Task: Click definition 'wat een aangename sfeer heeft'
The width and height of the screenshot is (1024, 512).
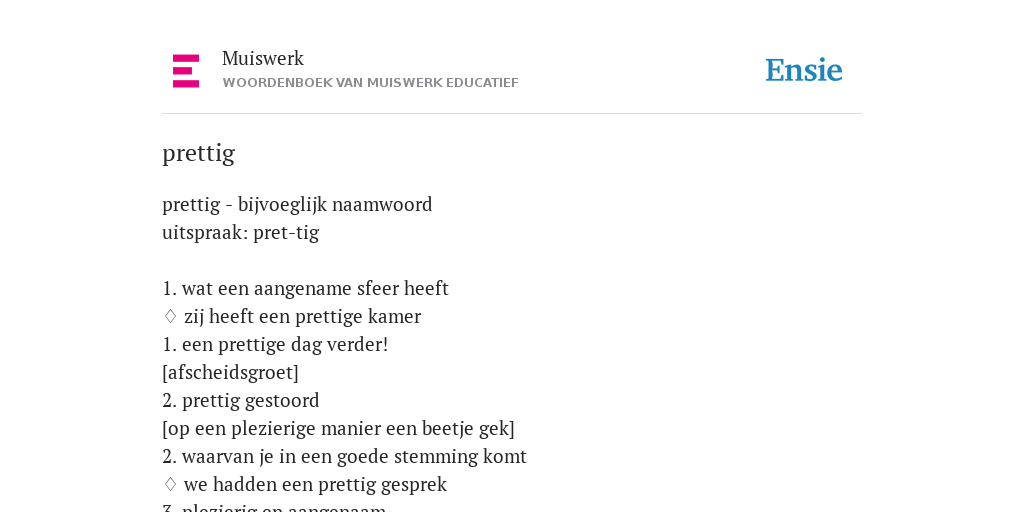Action: 315,288
